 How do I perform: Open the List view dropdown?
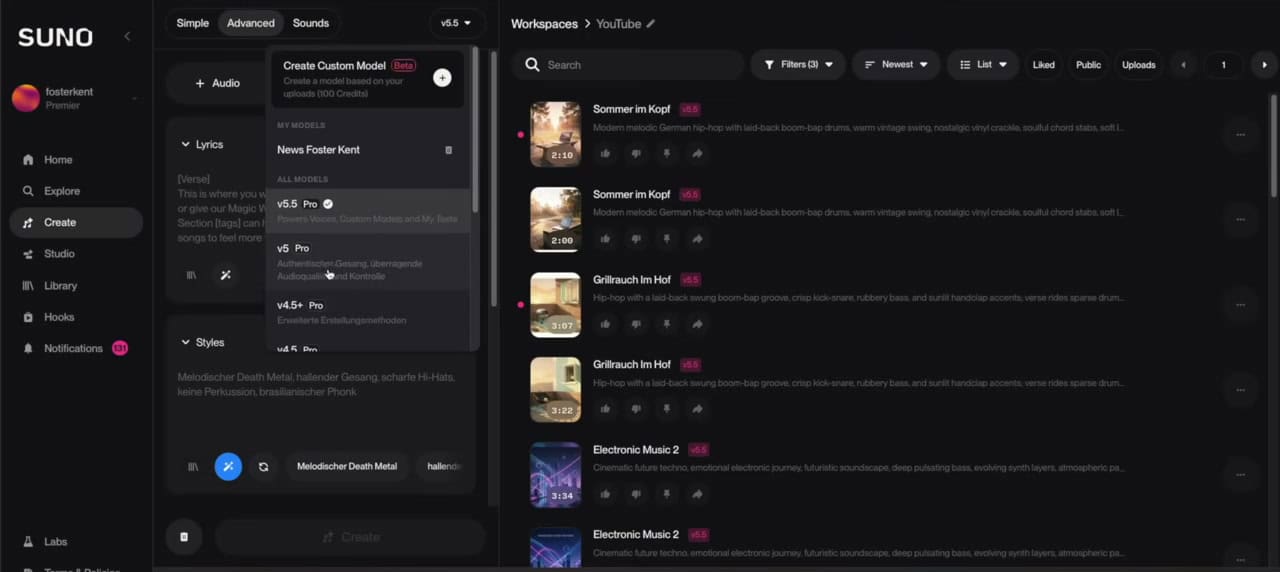pyautogui.click(x=983, y=65)
